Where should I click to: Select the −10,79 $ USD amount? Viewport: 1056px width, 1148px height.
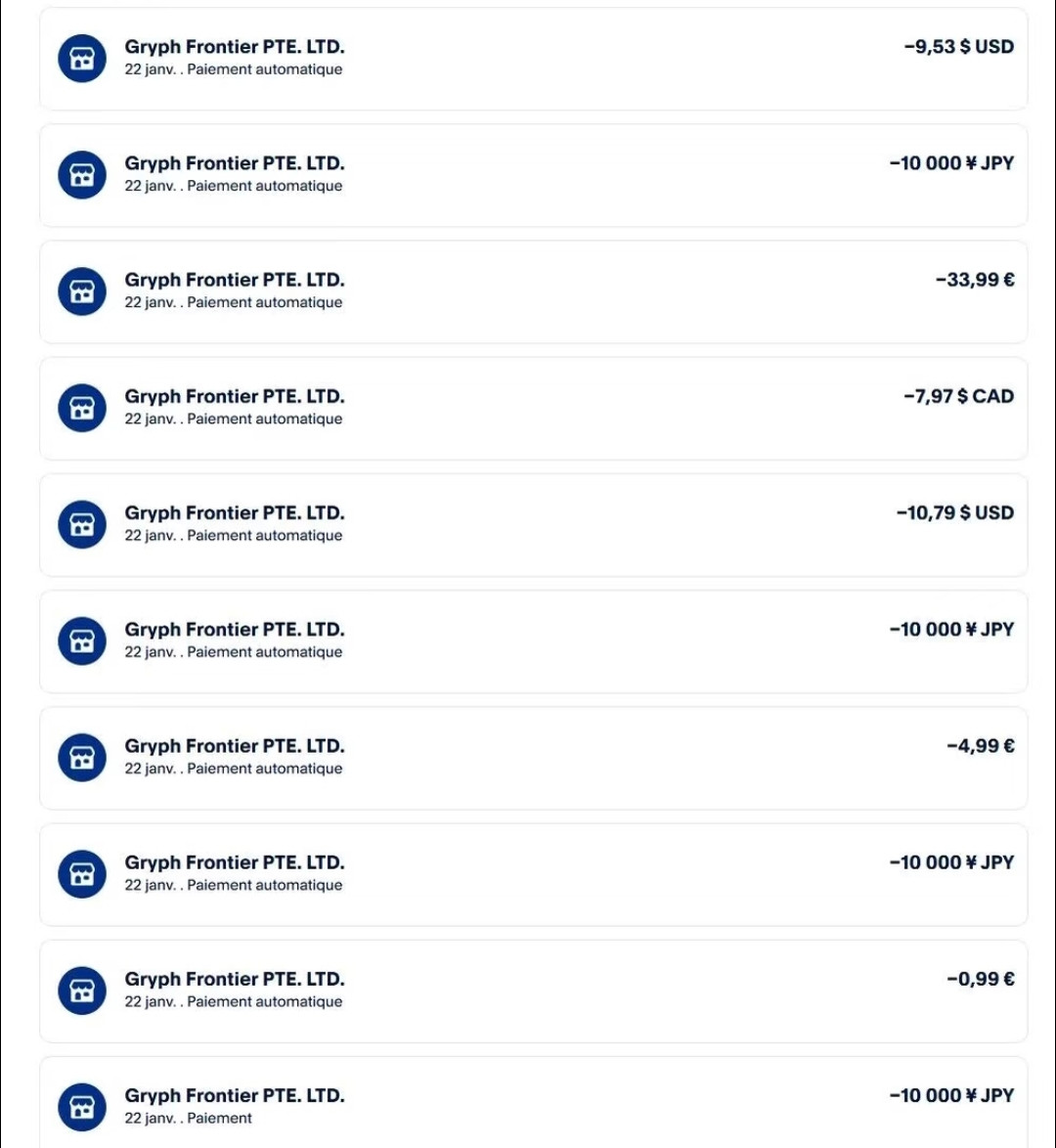pyautogui.click(x=955, y=512)
